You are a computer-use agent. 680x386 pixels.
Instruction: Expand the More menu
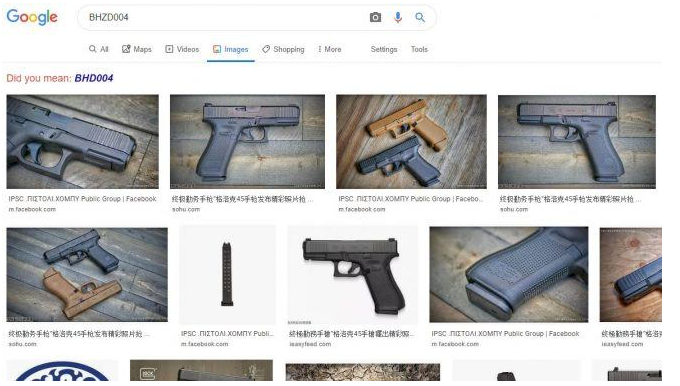click(x=330, y=49)
